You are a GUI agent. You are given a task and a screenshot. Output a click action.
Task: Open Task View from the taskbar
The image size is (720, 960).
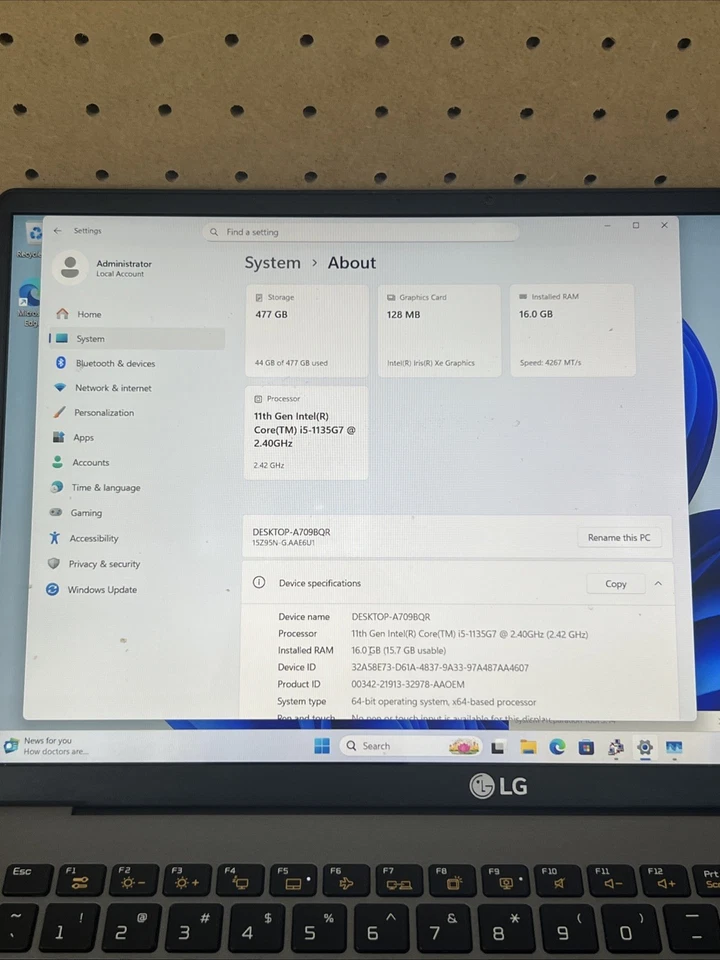coord(497,746)
